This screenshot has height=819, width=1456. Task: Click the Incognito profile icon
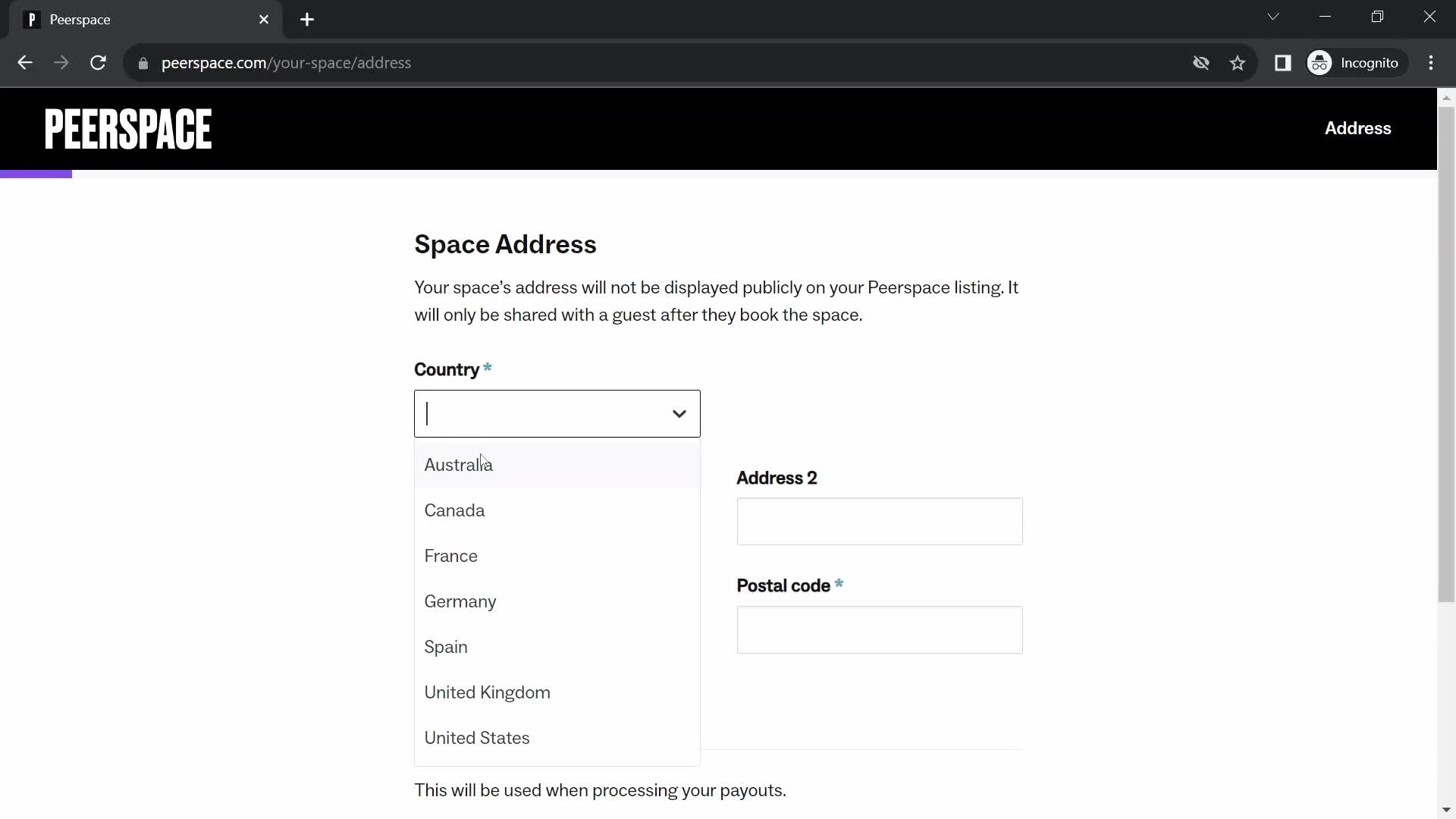click(1319, 62)
